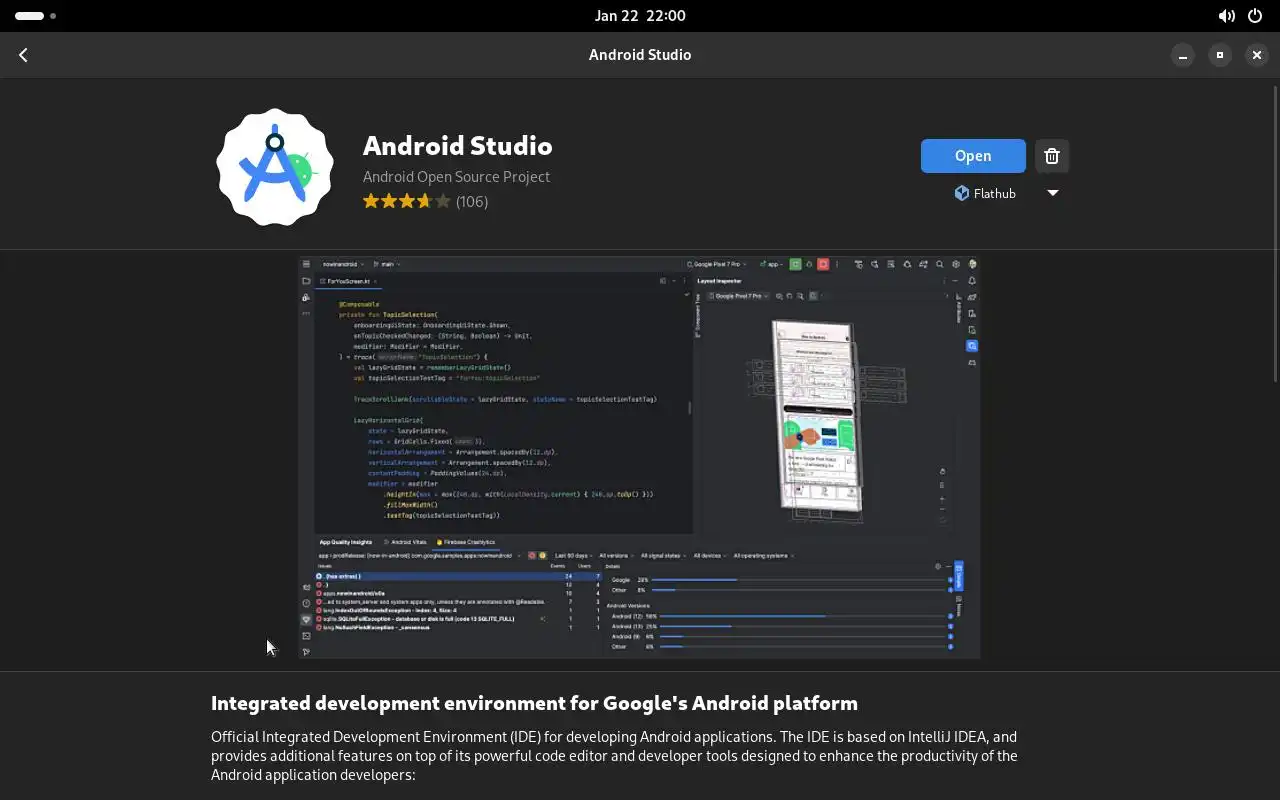Click the developer name Android Open Source Project
Viewport: 1280px width, 800px height.
(x=456, y=176)
